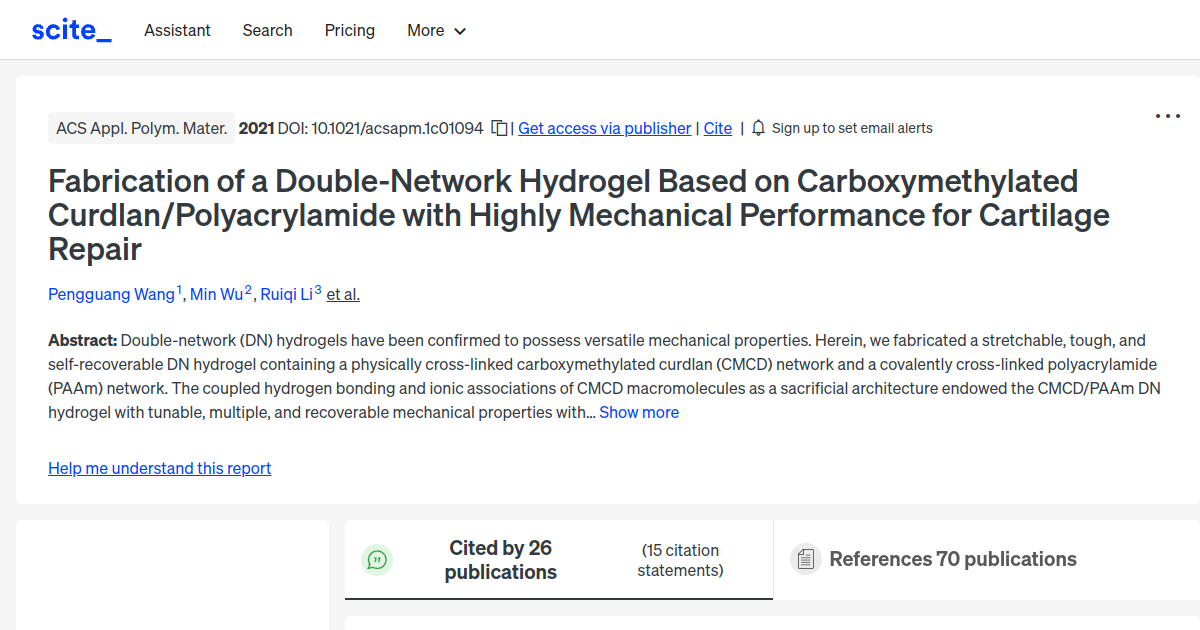This screenshot has height=630, width=1200.
Task: Expand the More navigation menu
Action: (x=436, y=31)
